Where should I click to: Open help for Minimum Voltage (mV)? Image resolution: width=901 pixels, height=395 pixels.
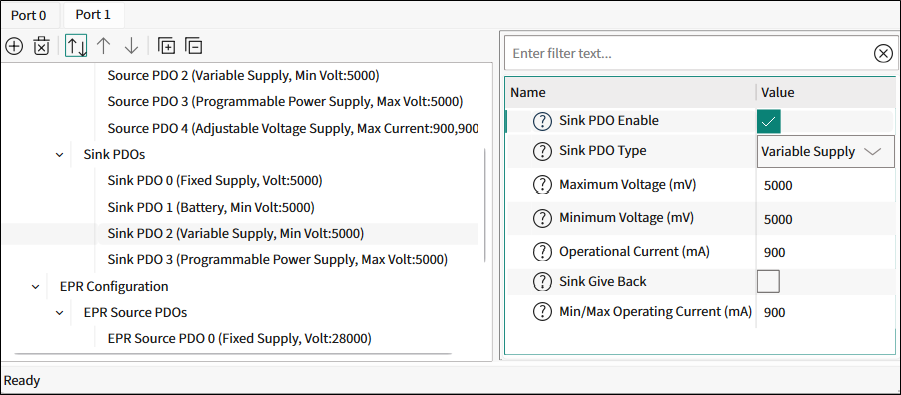coord(542,218)
